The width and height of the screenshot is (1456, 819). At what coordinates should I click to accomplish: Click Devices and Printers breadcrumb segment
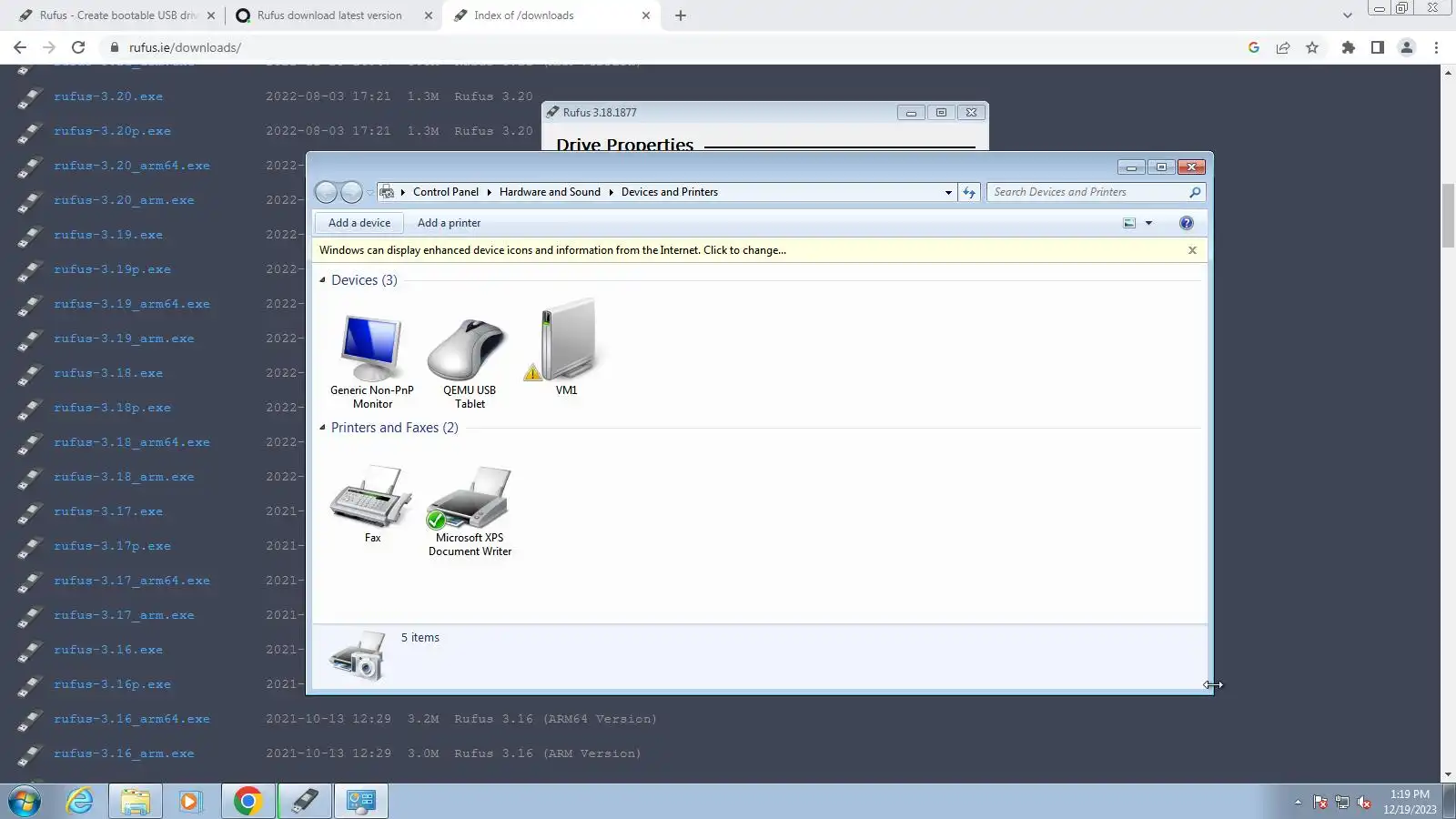(x=670, y=192)
